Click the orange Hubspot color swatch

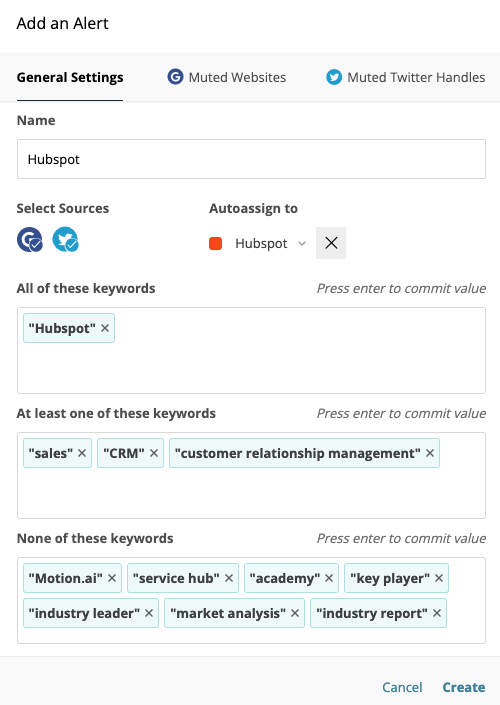(x=215, y=243)
